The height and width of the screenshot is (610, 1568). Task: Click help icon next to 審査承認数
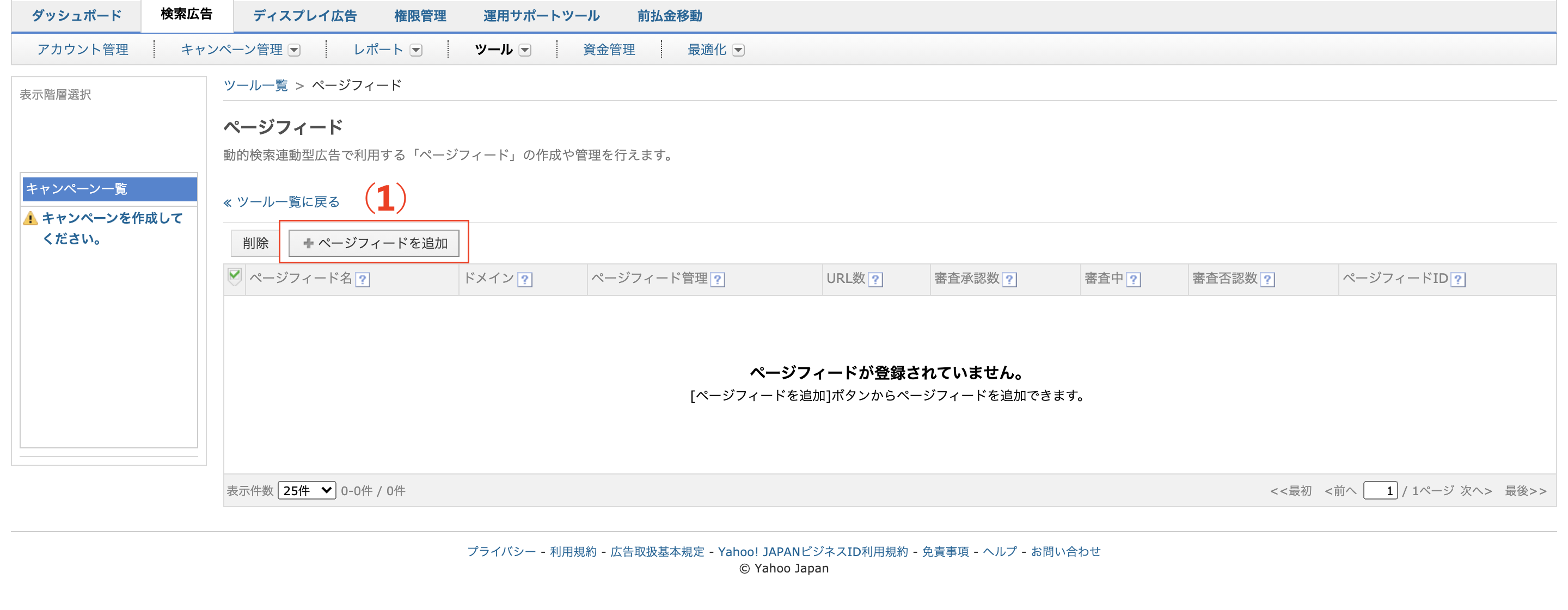click(1009, 279)
